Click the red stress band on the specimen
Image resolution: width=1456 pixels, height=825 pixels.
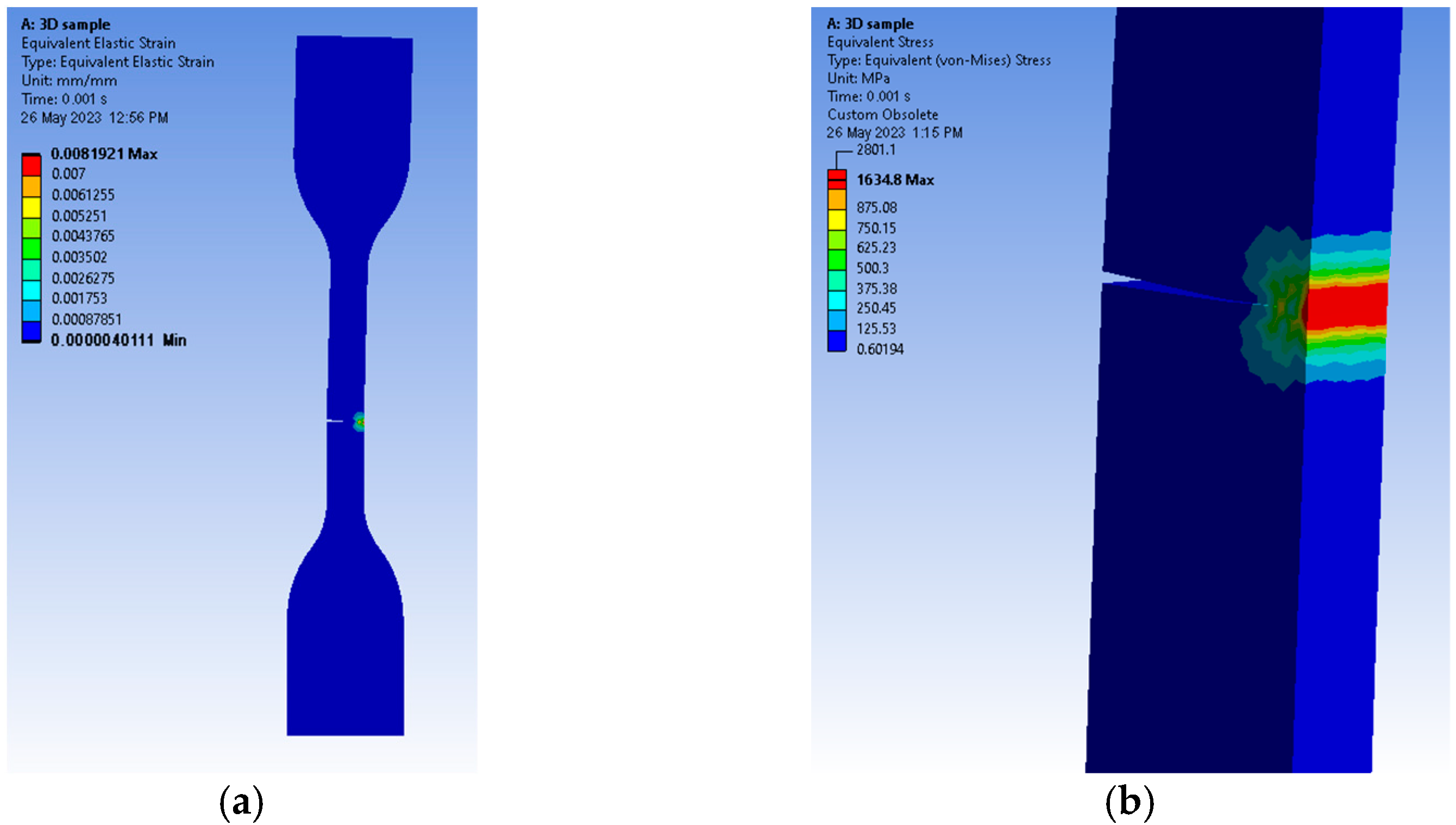(x=1348, y=306)
